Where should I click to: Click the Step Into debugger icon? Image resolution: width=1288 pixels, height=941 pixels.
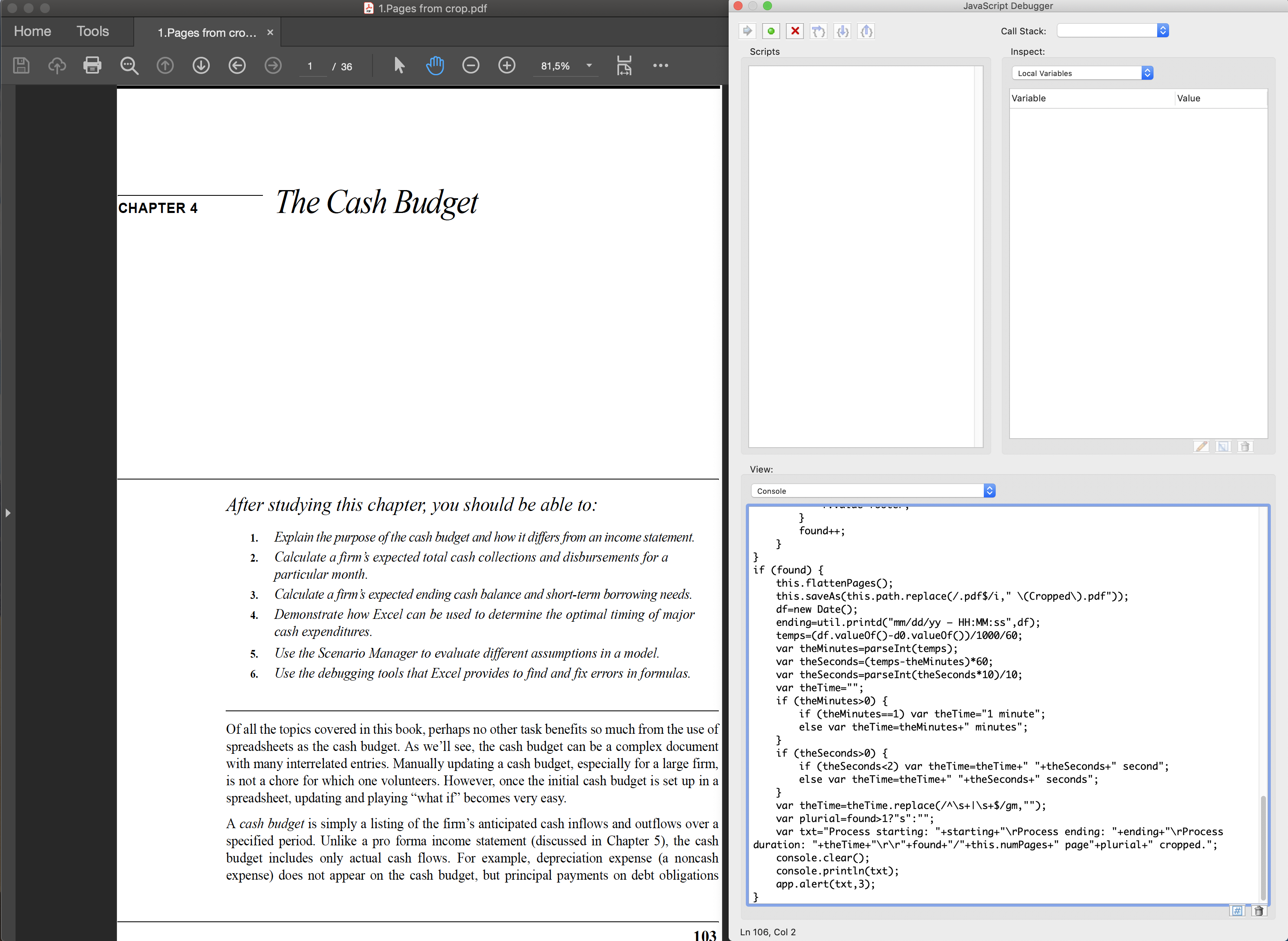[843, 31]
